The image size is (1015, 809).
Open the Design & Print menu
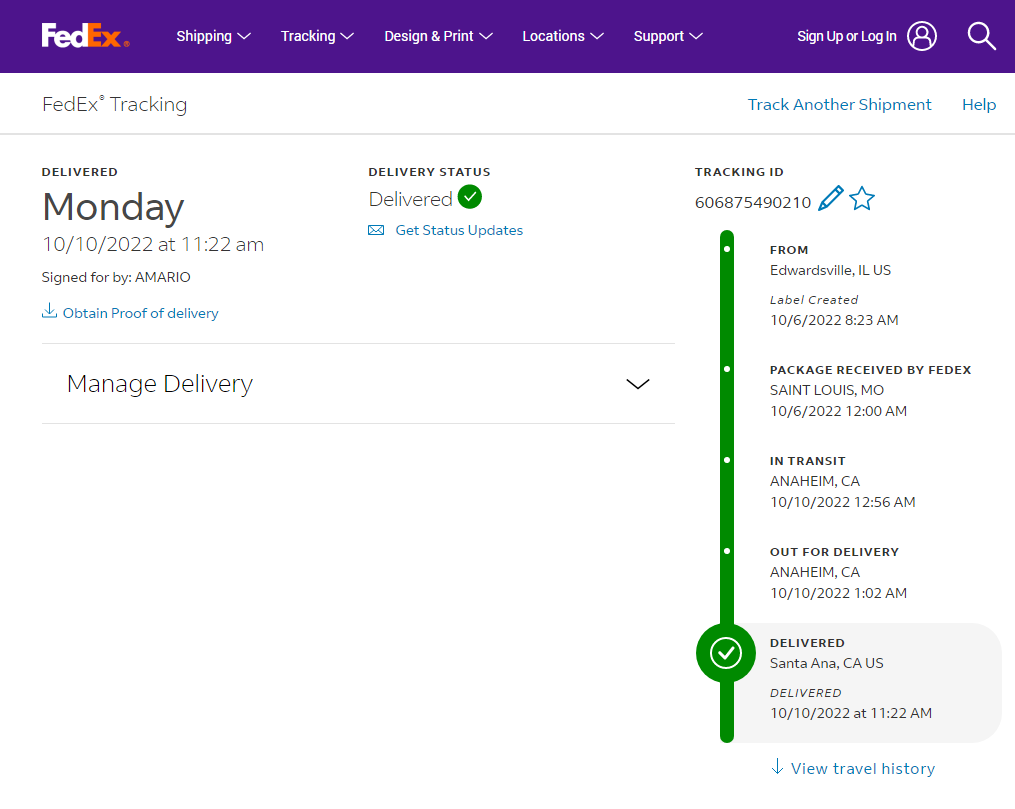tap(438, 36)
